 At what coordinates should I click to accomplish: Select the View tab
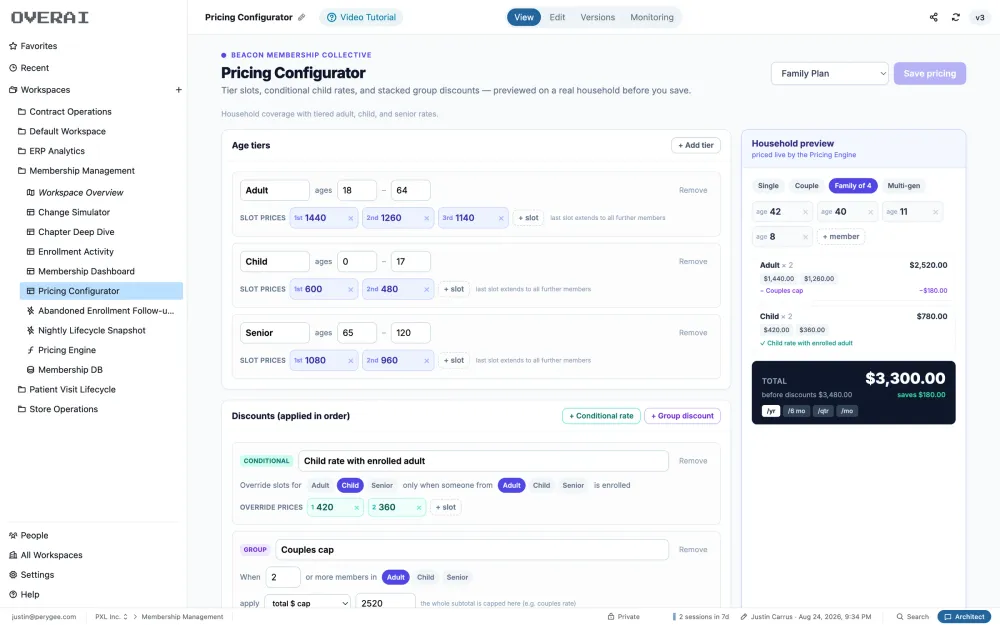[524, 17]
